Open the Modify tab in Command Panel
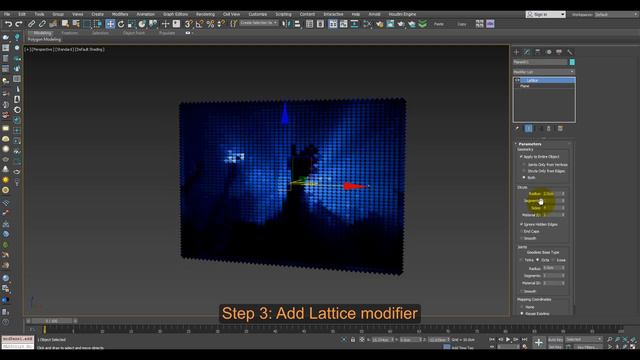 coord(527,52)
